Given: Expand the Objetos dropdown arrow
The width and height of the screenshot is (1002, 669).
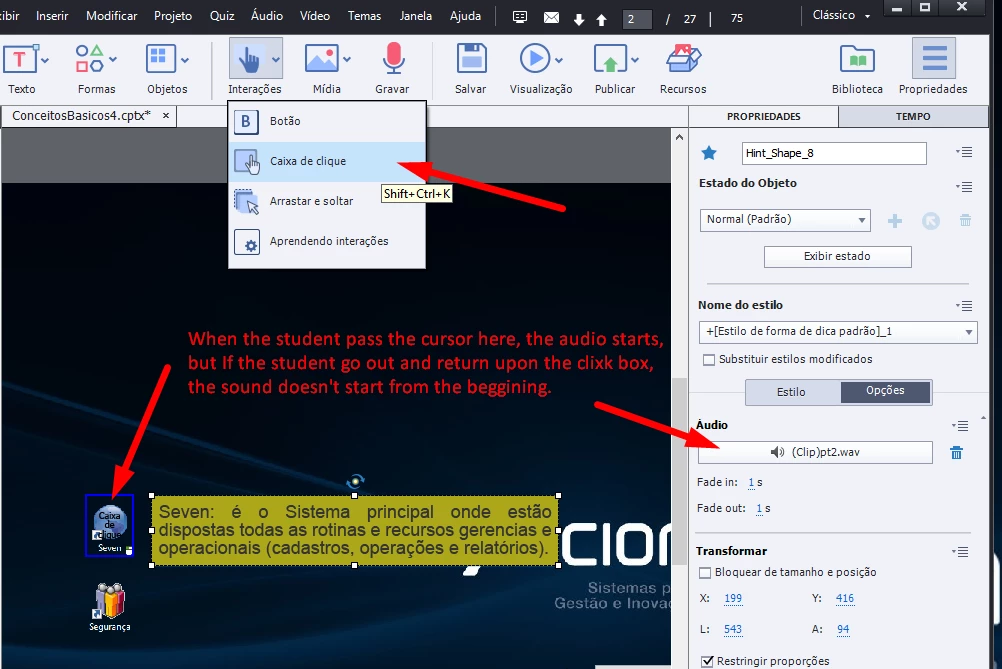Looking at the screenshot, I should [185, 60].
